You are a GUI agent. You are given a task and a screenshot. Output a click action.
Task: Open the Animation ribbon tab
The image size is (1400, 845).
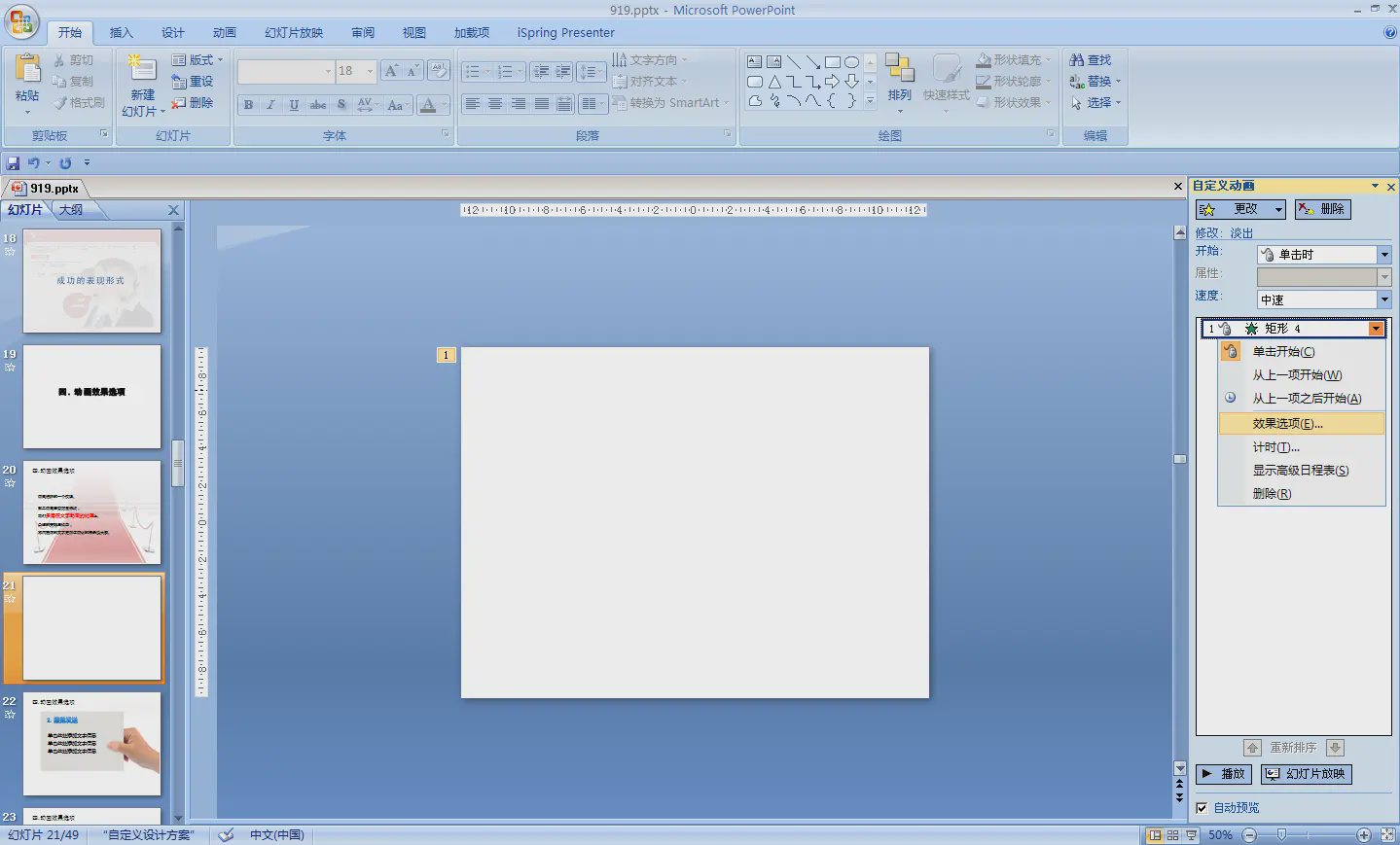(225, 33)
